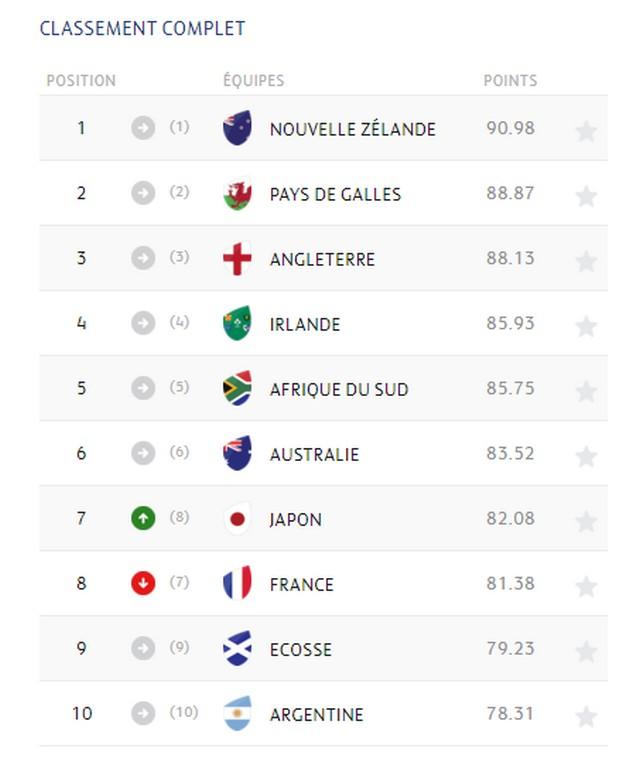Select the Position column header
The width and height of the screenshot is (640, 759).
coord(81,80)
